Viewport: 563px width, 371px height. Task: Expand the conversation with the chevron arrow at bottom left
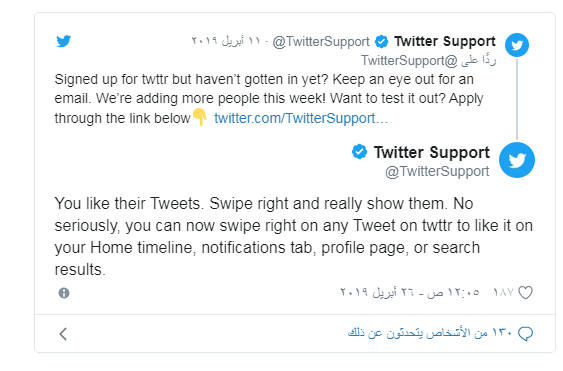[x=63, y=334]
